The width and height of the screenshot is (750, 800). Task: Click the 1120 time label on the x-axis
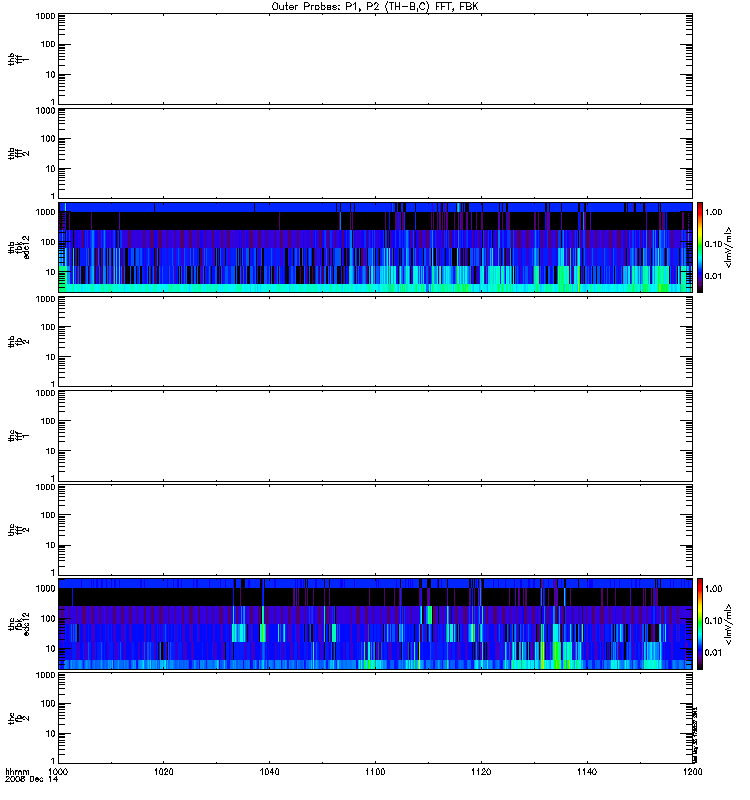[481, 772]
